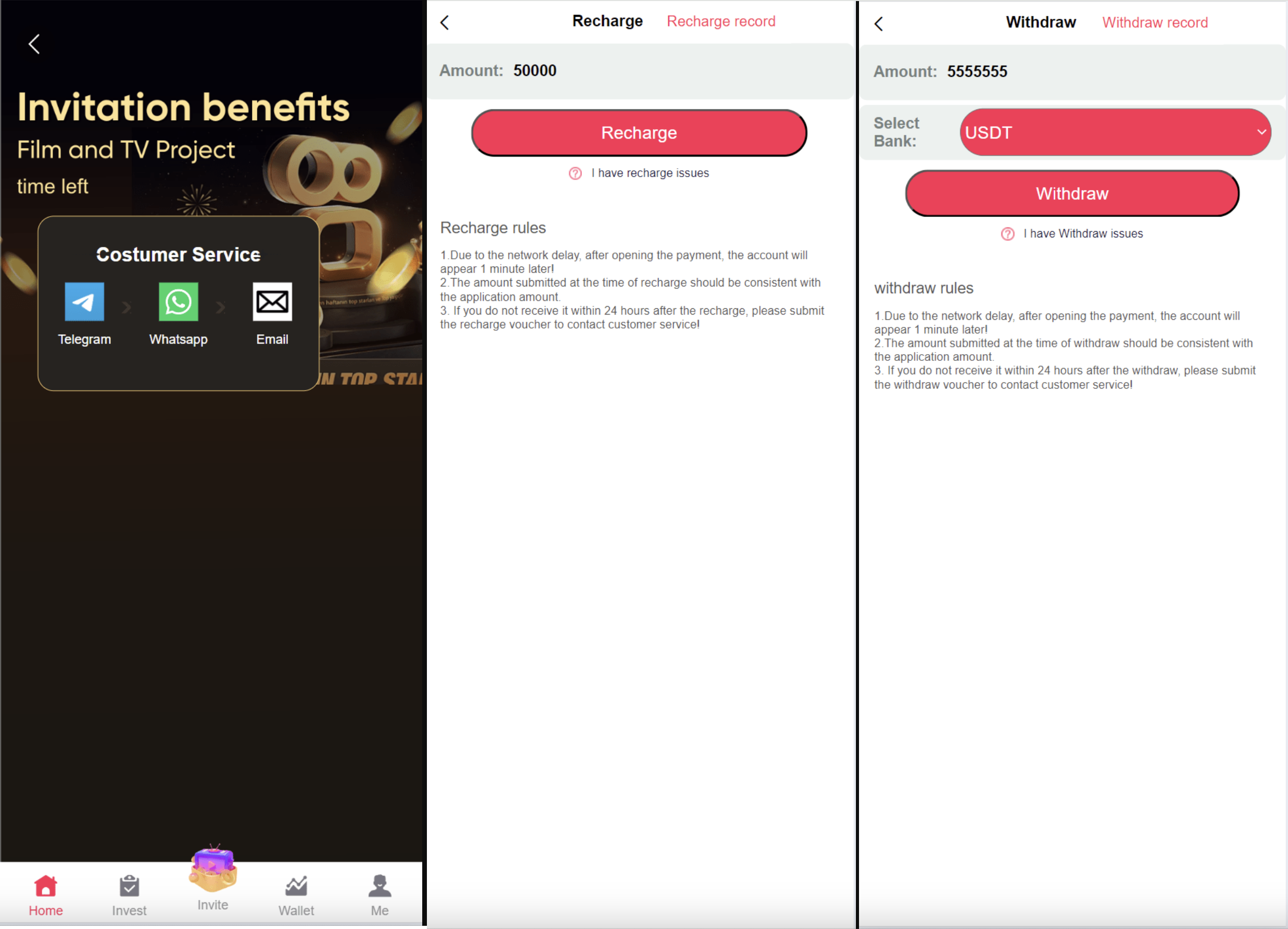The height and width of the screenshot is (929, 1288).
Task: Navigate back from Recharge screen
Action: click(447, 22)
